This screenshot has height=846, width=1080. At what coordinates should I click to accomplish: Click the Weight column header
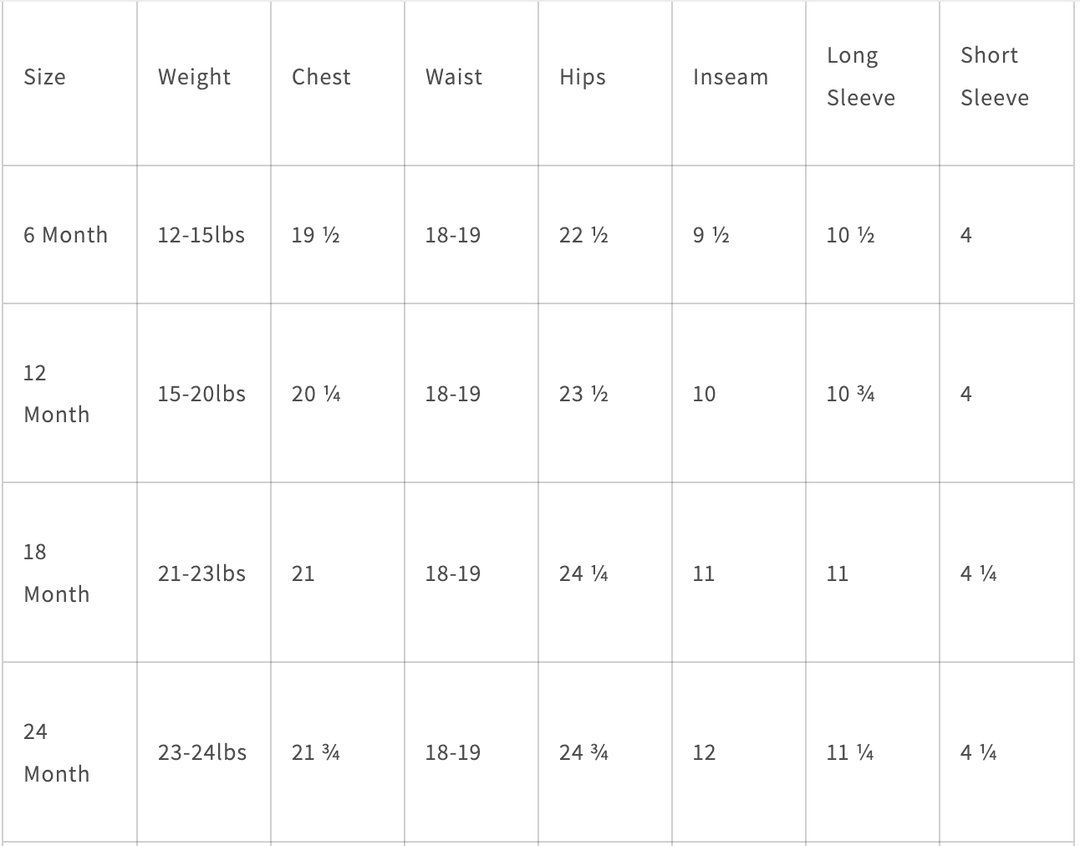tap(194, 77)
